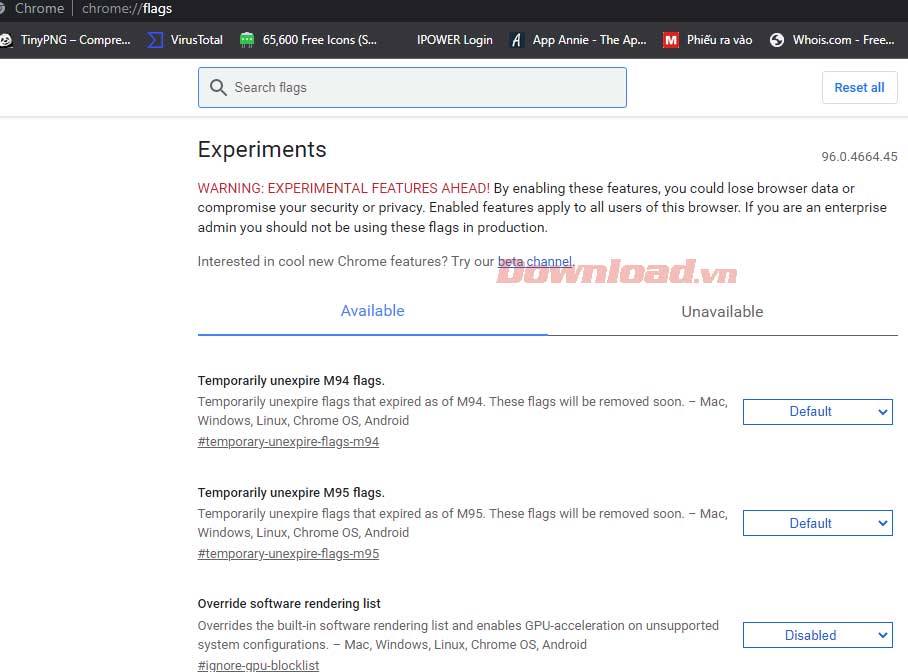Click the Temporarily unexpire M94 flags title
The width and height of the screenshot is (908, 672).
(291, 381)
